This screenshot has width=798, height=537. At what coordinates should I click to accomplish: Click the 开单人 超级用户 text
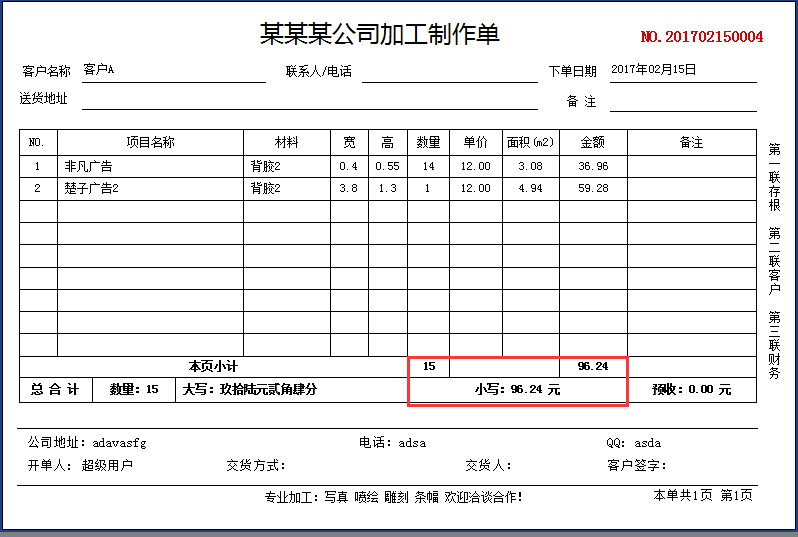pos(80,465)
